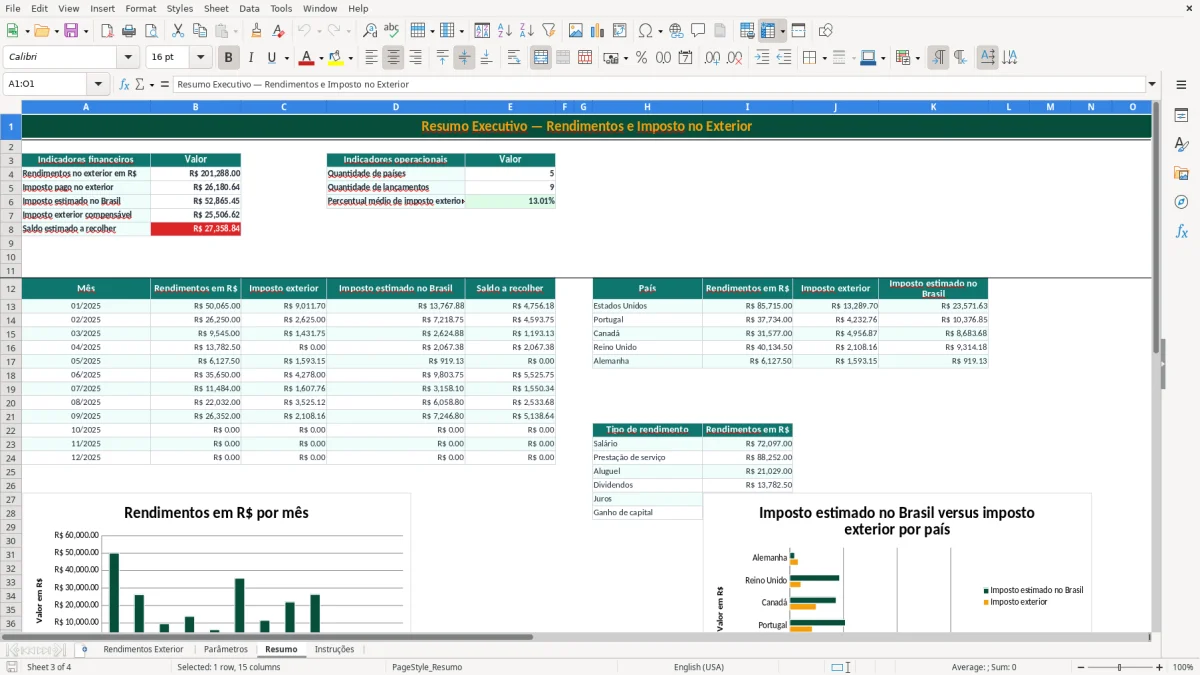Cut the selection with the scissors icon

coord(177,31)
